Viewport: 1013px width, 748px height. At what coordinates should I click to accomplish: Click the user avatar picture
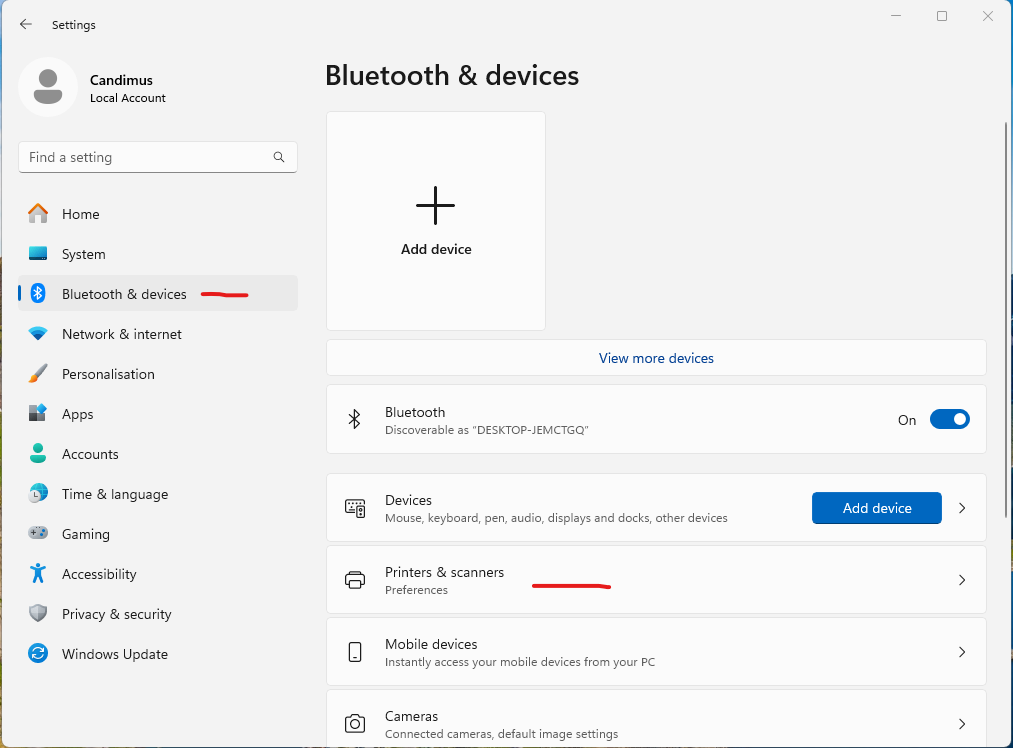pyautogui.click(x=48, y=87)
